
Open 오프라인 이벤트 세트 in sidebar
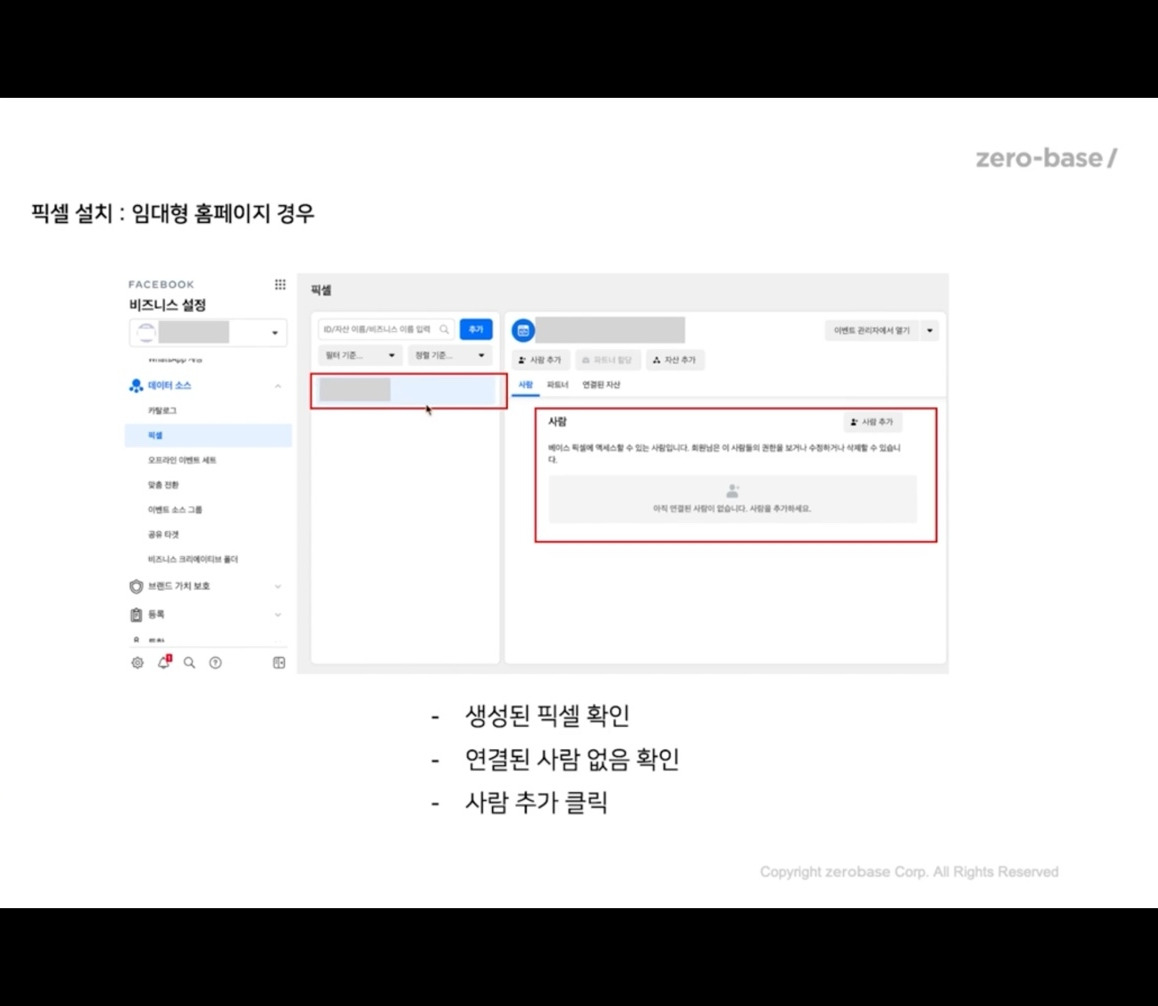(182, 460)
